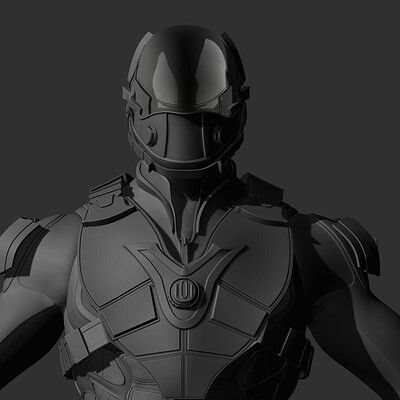400x400 pixels.
Task: Select the center mouth guard plate of helmet
Action: (183, 137)
